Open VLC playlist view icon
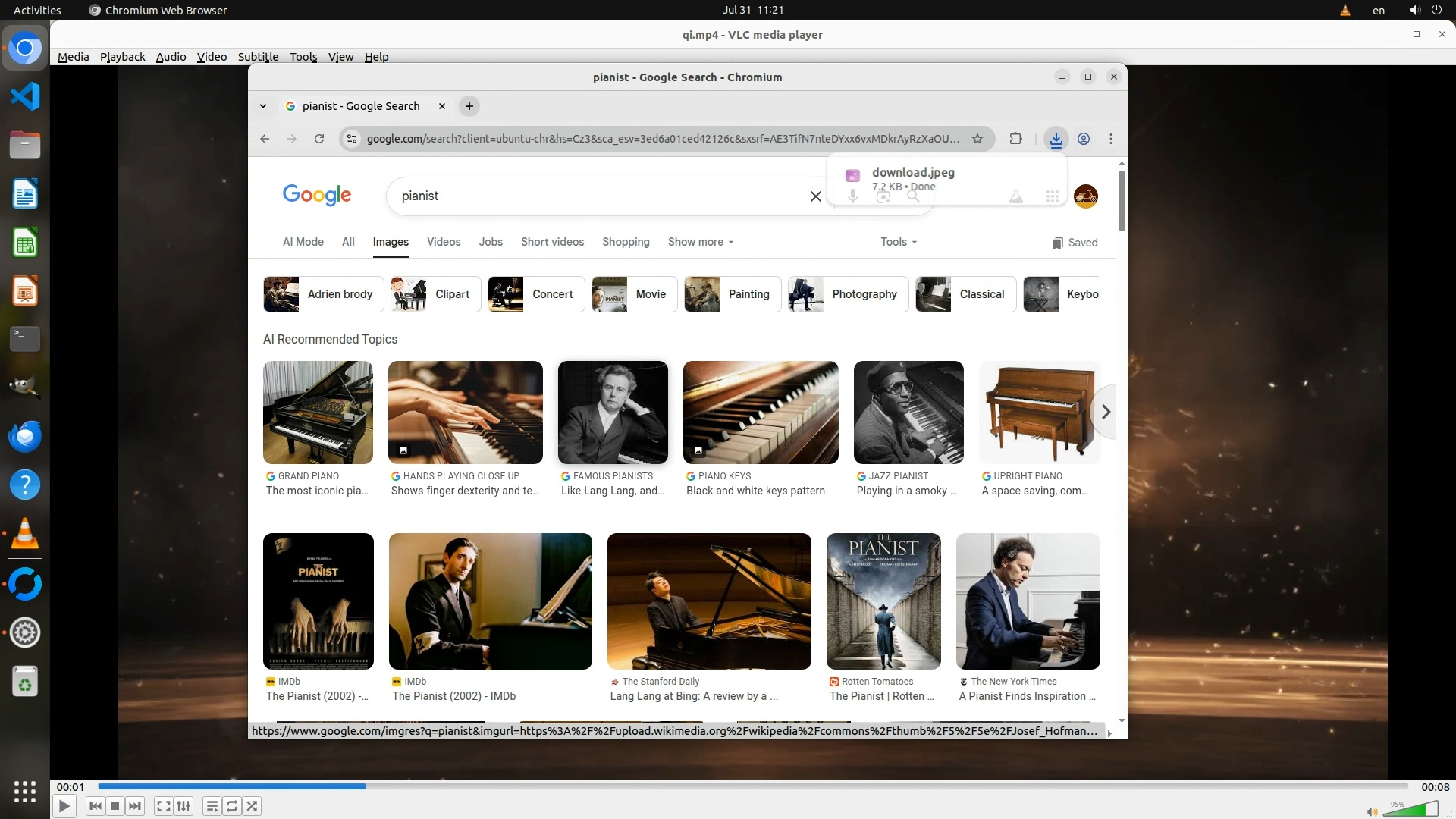The height and width of the screenshot is (819, 1456). point(212,806)
